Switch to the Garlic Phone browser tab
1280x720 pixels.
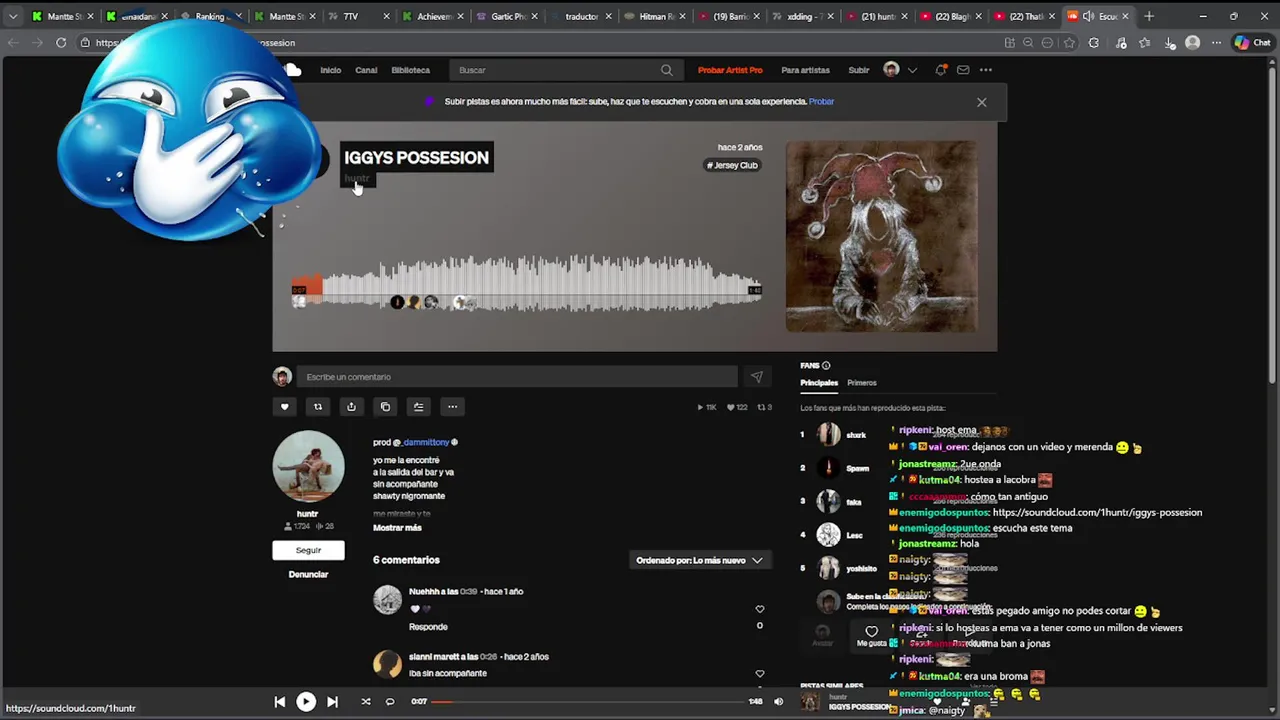click(x=506, y=16)
